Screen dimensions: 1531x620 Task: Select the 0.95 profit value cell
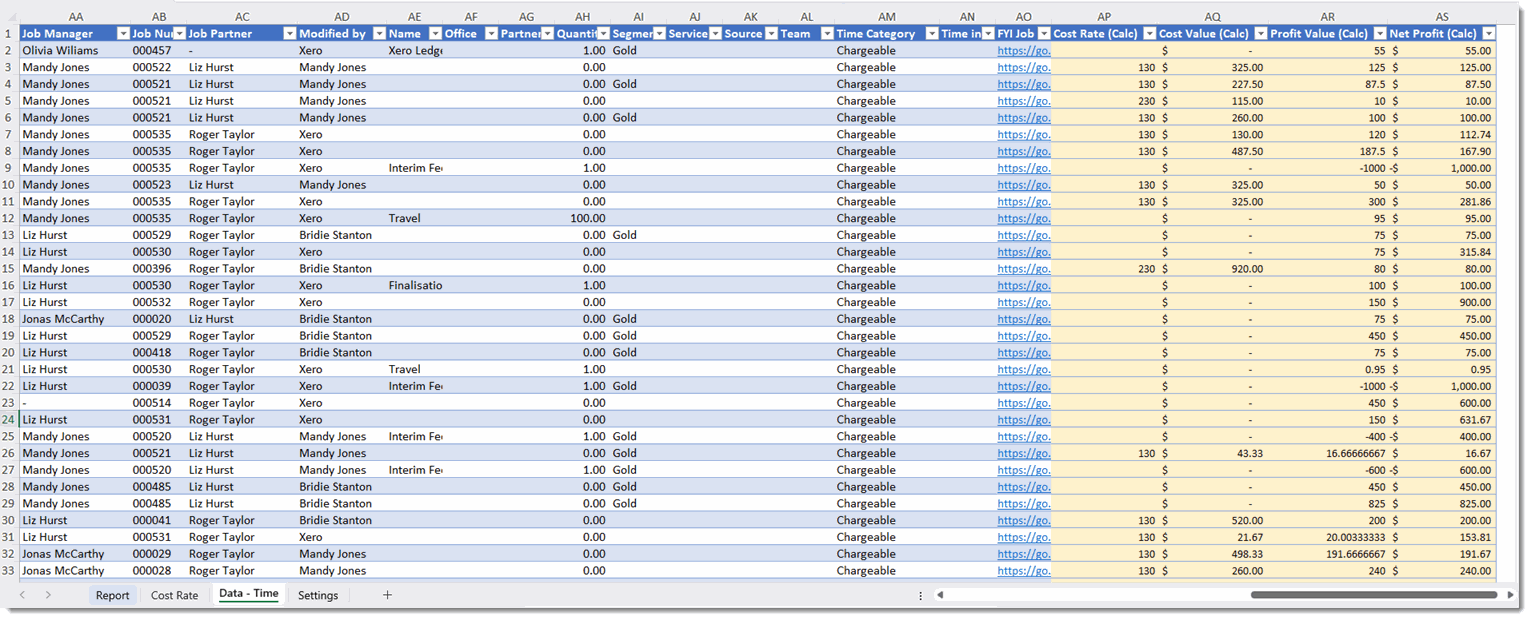(1327, 369)
